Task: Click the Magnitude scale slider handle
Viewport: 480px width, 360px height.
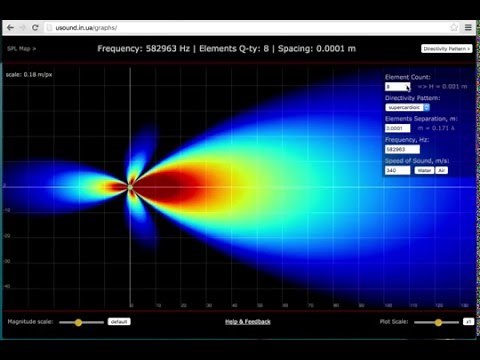Action: click(x=78, y=322)
